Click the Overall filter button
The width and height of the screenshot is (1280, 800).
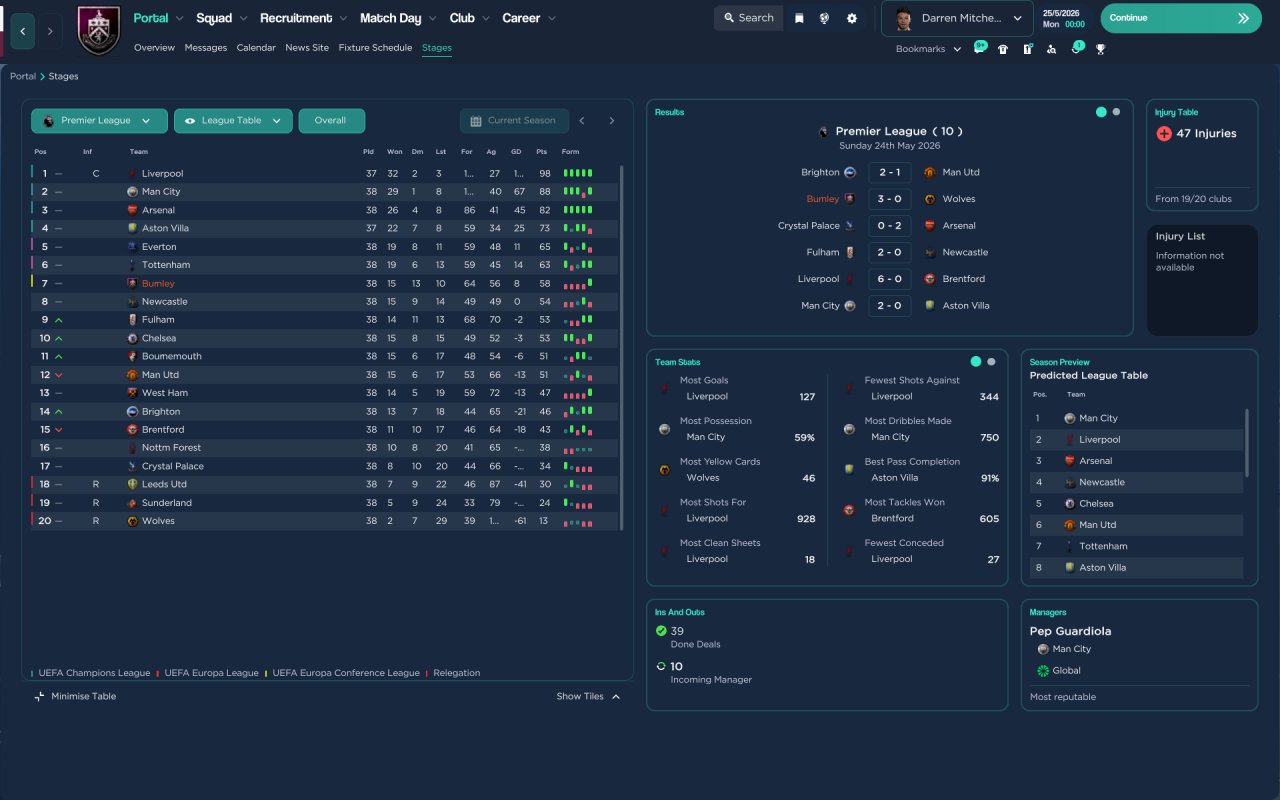coord(331,121)
